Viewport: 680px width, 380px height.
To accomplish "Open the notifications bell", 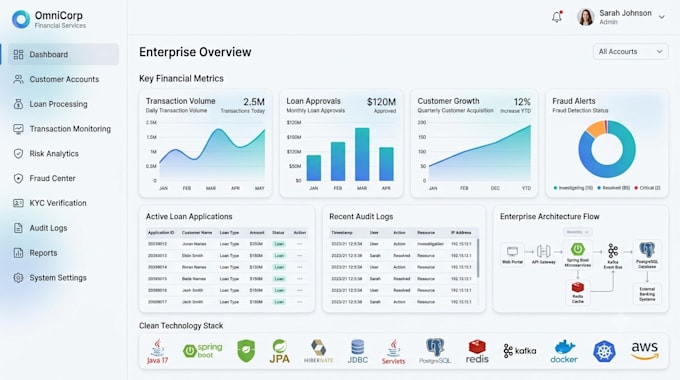I will (x=557, y=17).
